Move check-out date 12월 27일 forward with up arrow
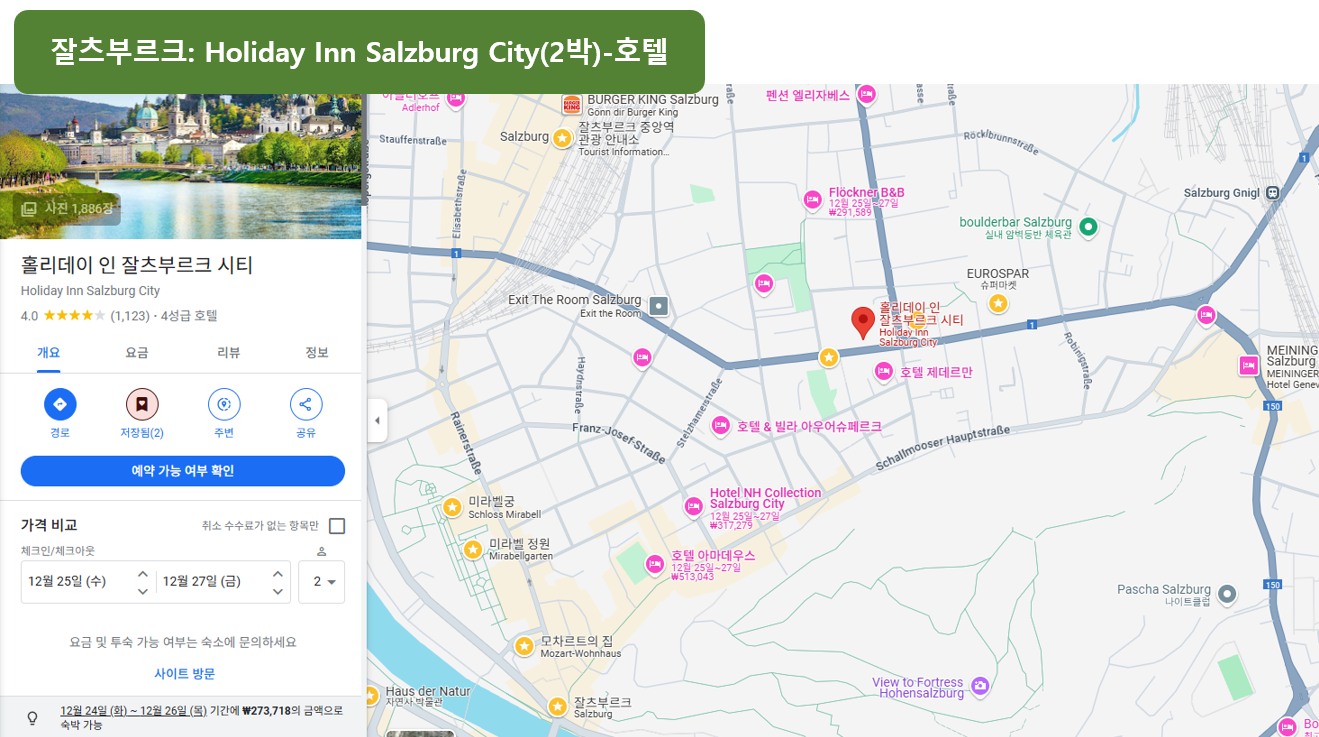The width and height of the screenshot is (1319, 737). (x=277, y=574)
